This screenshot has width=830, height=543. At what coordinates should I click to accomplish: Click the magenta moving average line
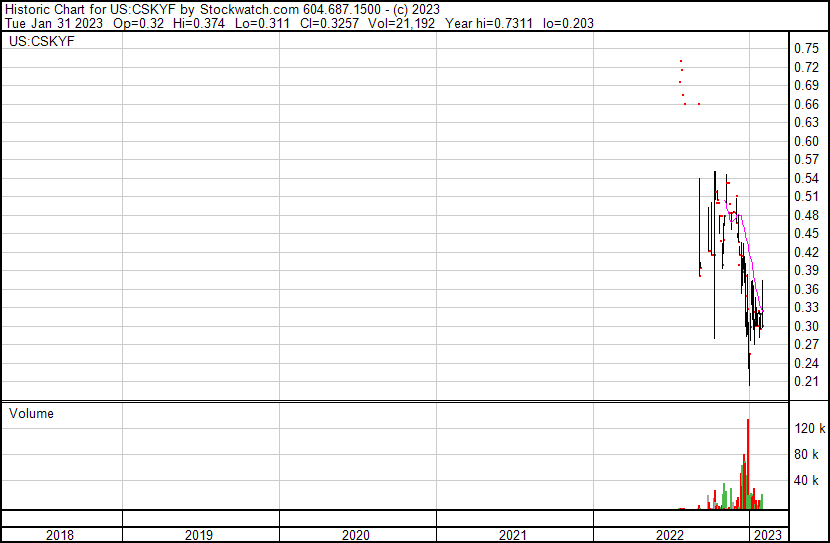[746, 248]
